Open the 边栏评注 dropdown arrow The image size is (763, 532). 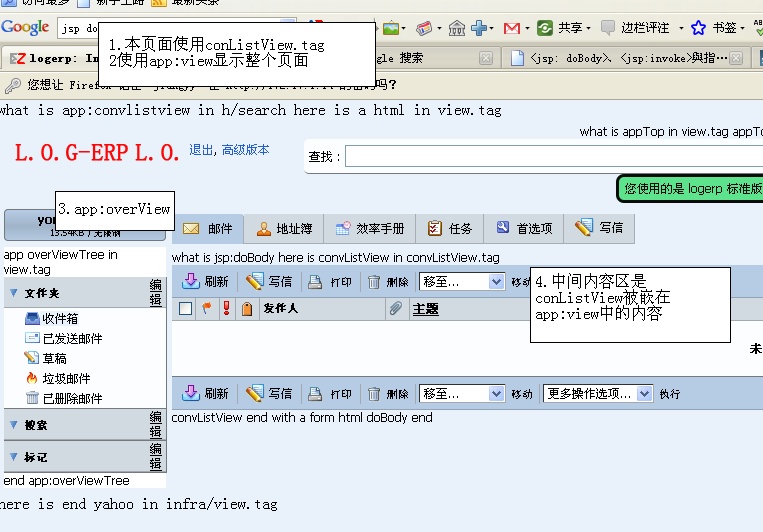pyautogui.click(x=681, y=28)
